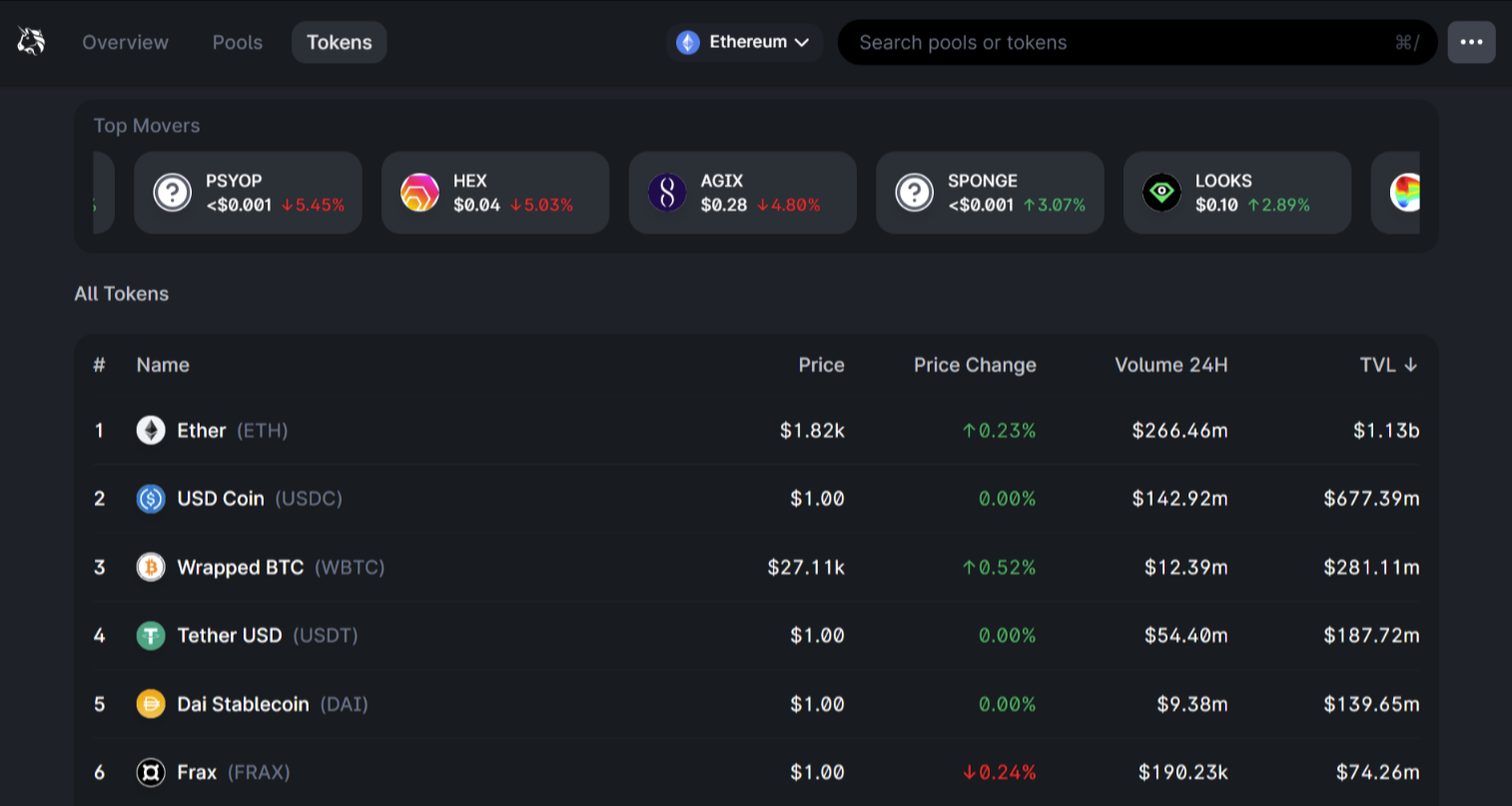Click the # column header
1512x806 pixels.
pos(99,366)
